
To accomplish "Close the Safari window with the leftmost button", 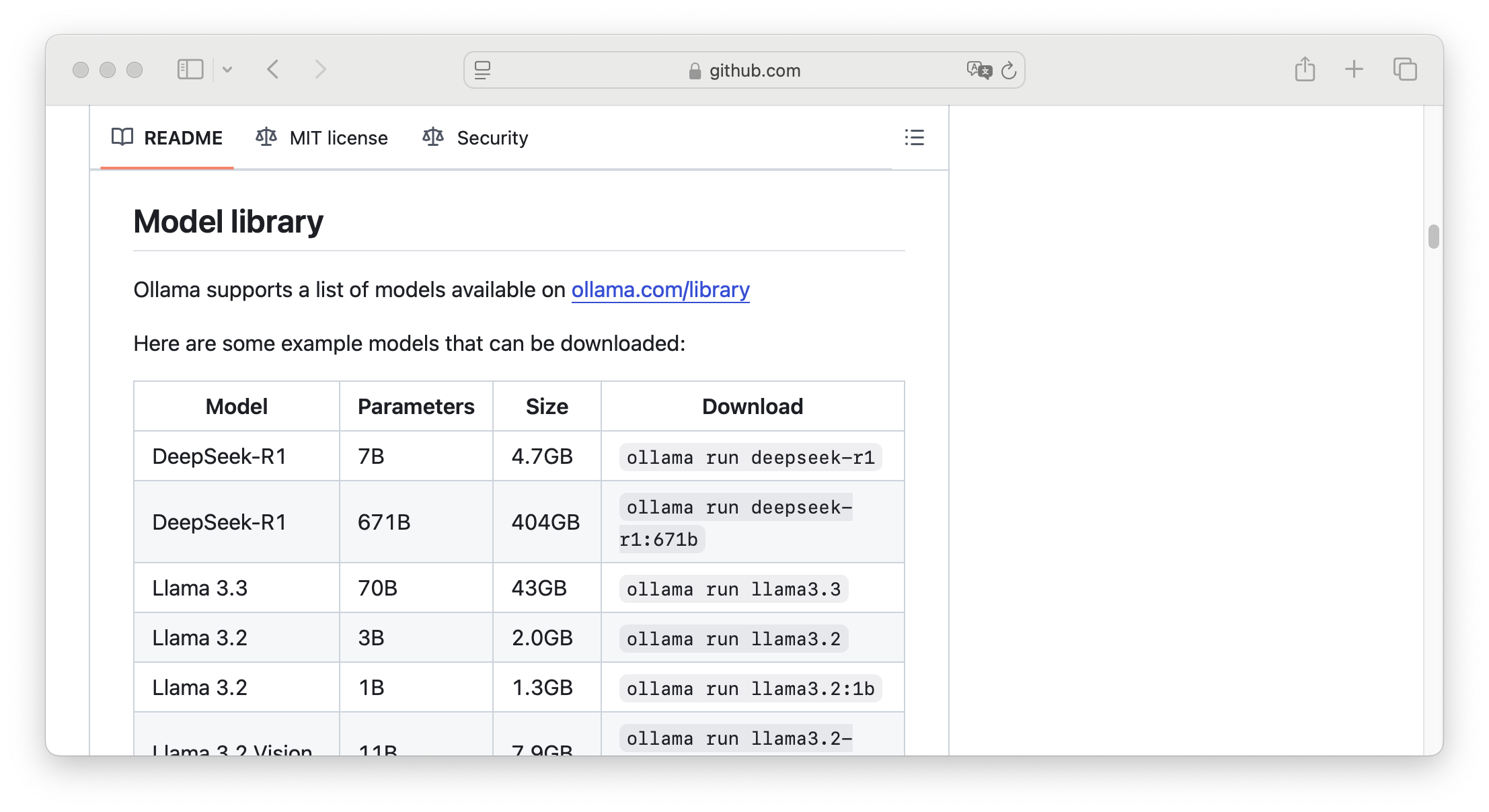I will [81, 70].
